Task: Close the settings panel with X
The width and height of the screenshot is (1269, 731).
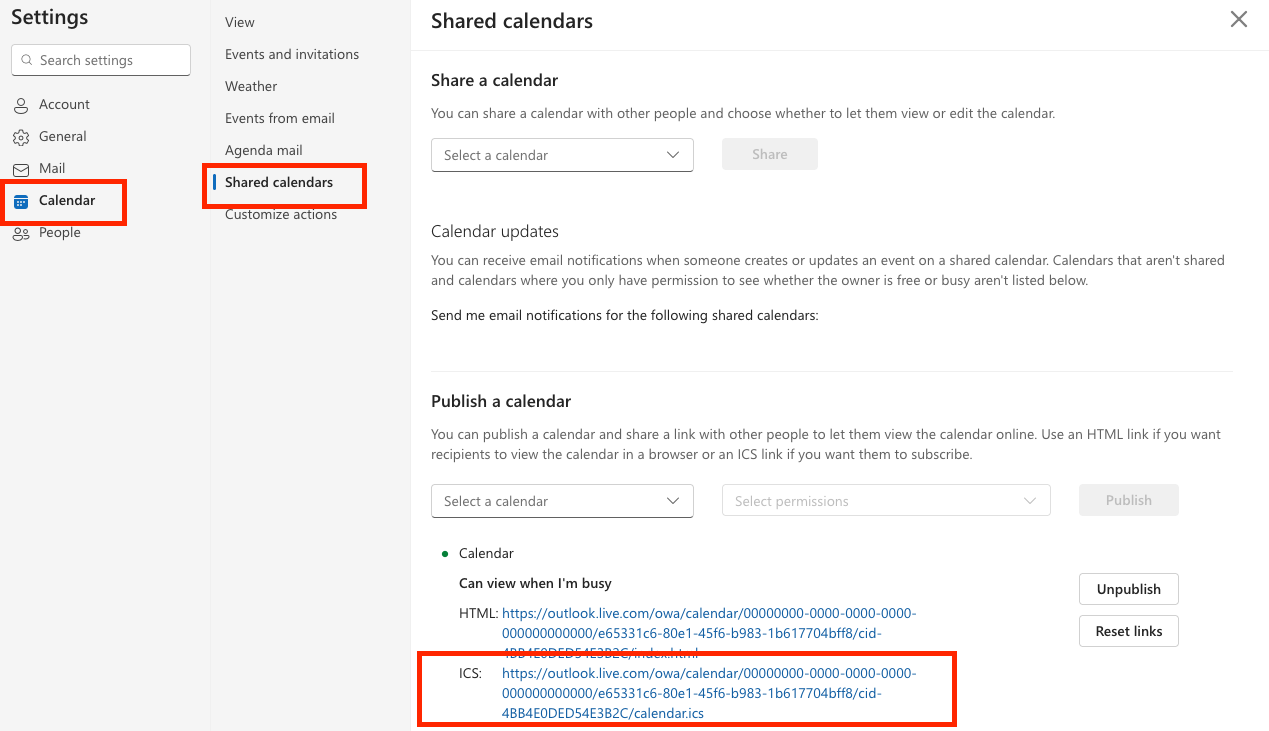Action: pos(1239,19)
